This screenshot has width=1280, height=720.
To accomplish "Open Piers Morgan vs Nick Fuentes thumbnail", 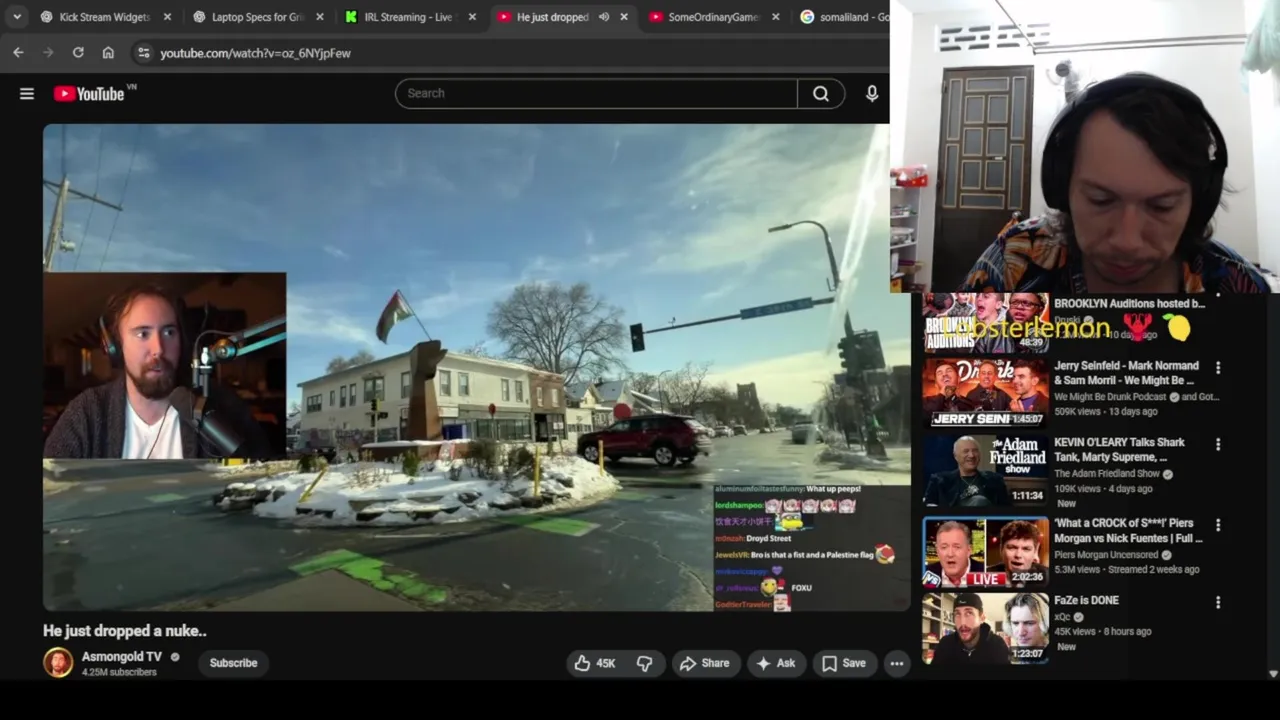I will 985,551.
